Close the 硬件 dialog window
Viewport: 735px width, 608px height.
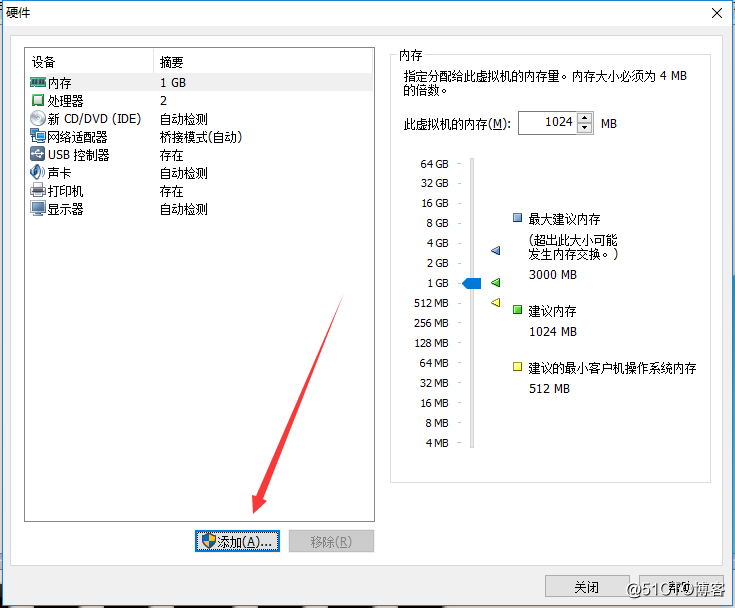tap(717, 13)
